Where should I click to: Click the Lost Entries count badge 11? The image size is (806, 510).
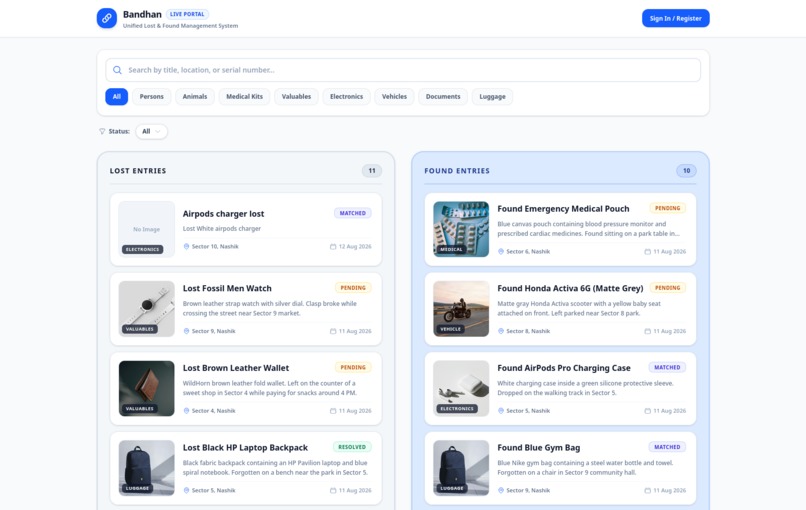coord(372,171)
